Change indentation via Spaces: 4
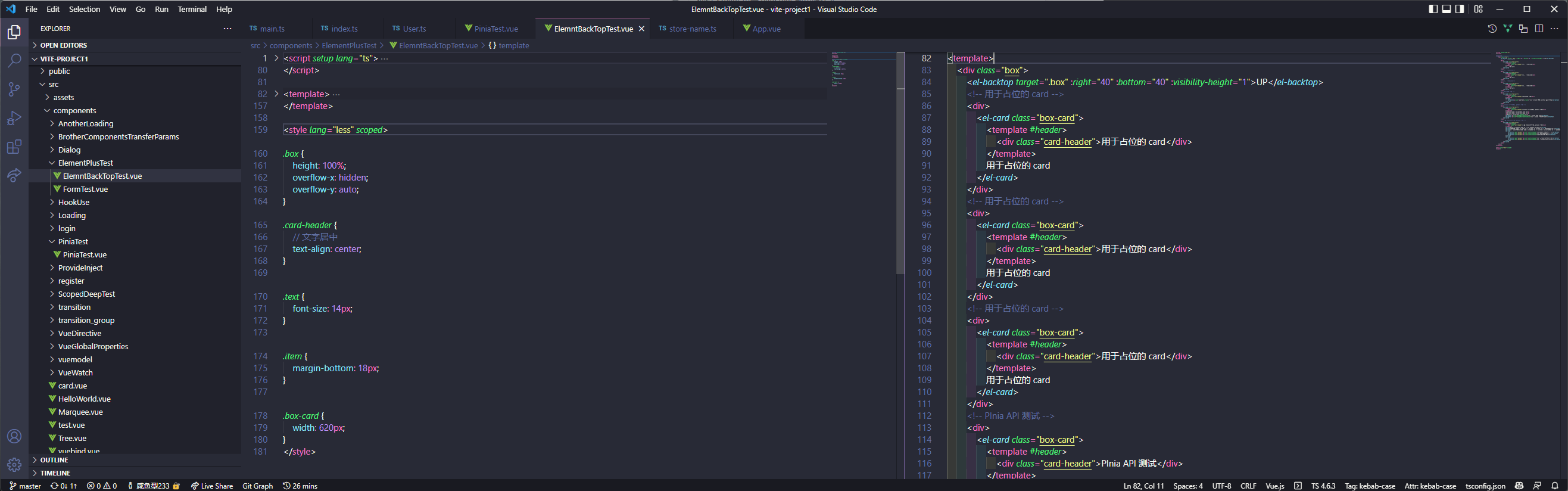This screenshot has width=1568, height=491. [1187, 486]
